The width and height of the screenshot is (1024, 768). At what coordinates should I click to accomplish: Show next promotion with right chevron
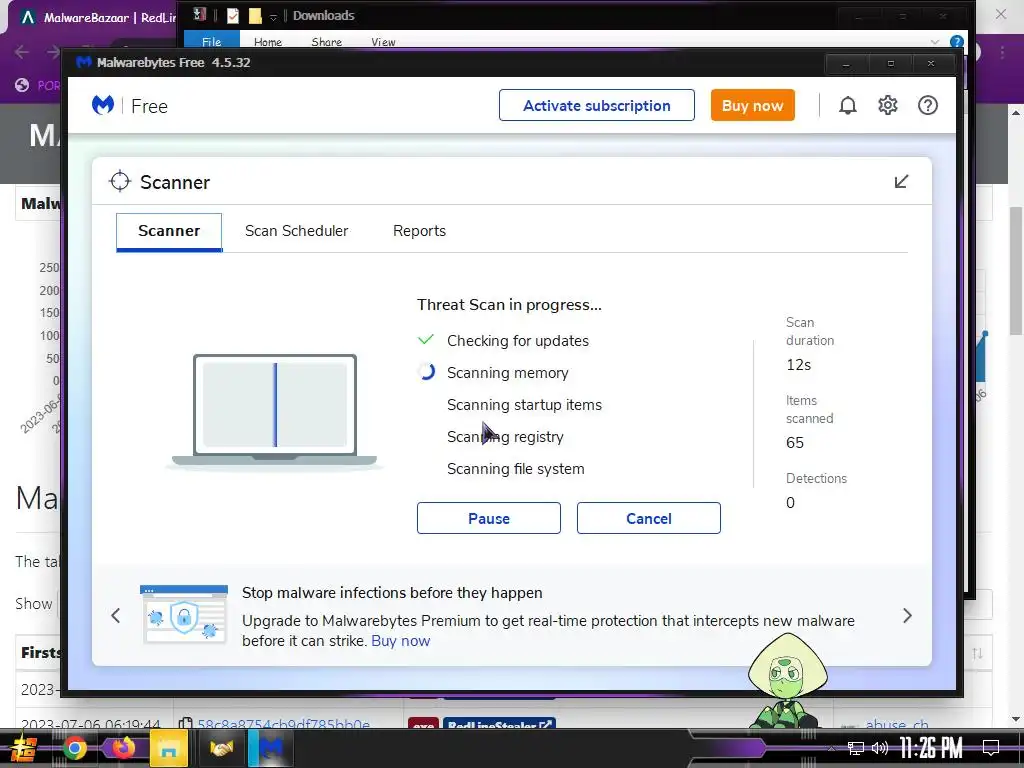pos(907,616)
